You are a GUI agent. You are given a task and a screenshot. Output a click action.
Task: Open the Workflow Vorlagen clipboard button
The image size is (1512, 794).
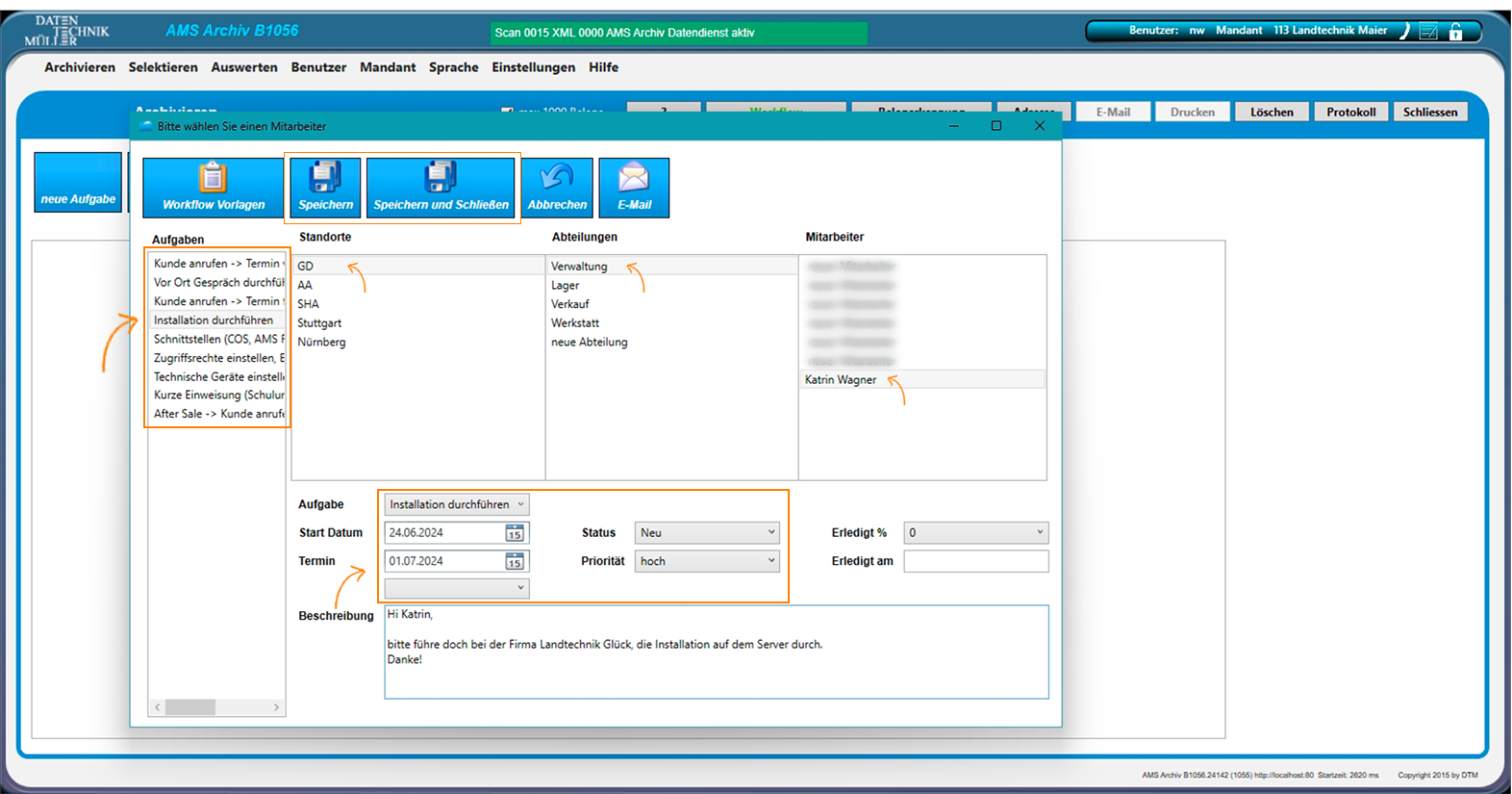[214, 187]
